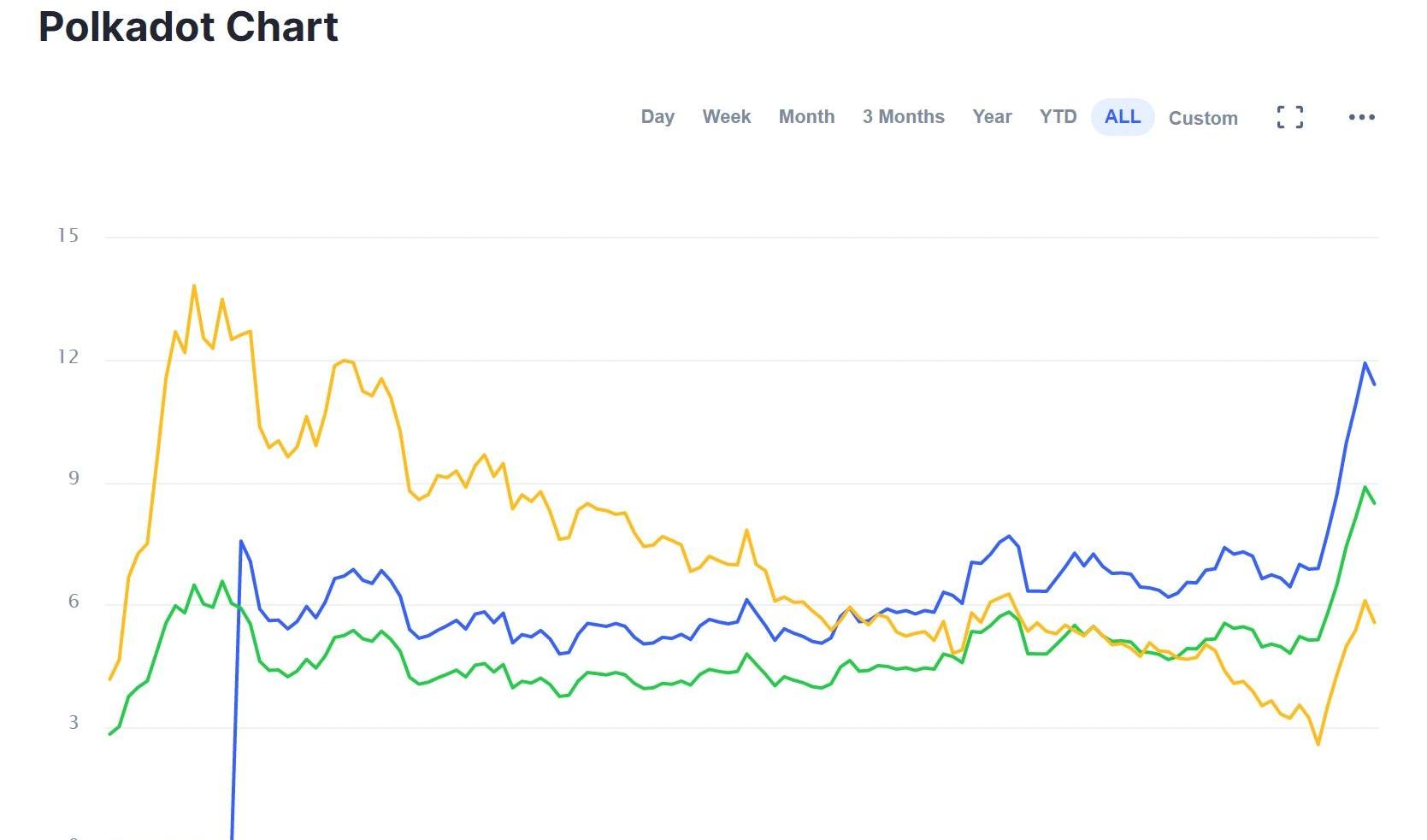Click the y-axis label 15
The height and width of the screenshot is (840, 1427).
[68, 236]
